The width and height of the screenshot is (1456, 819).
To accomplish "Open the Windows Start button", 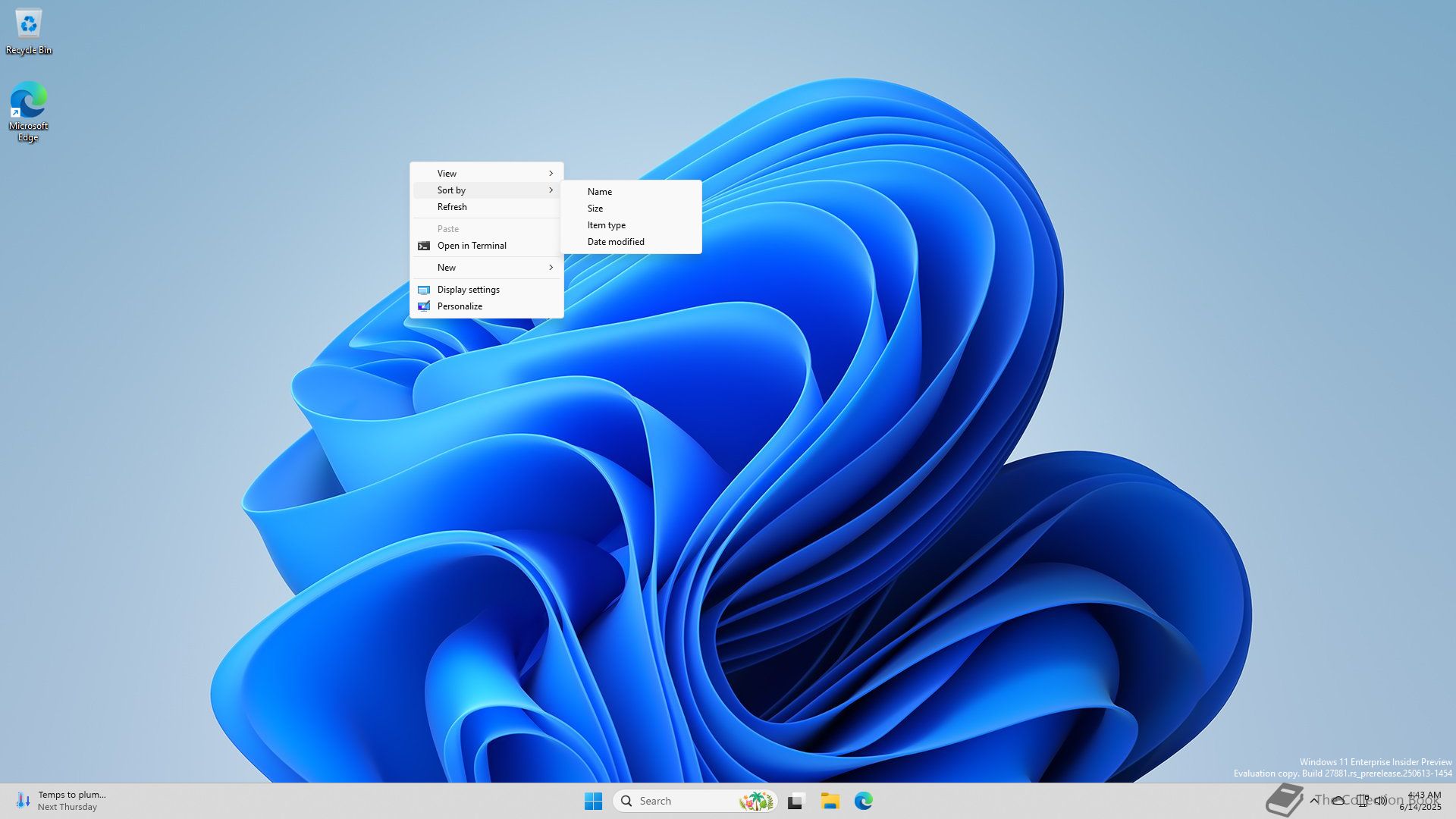I will (593, 801).
